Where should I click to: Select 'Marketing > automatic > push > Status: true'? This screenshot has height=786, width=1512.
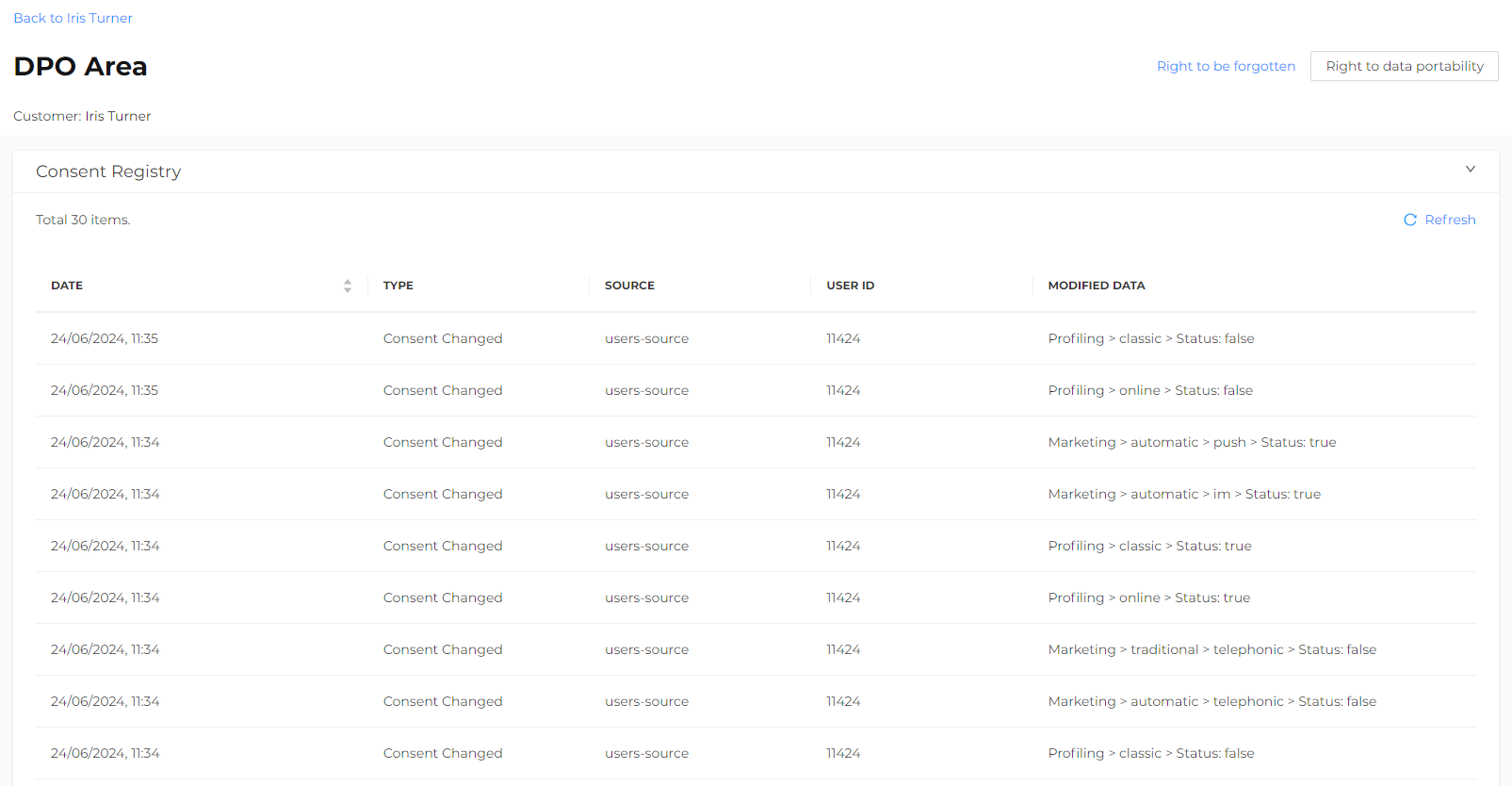coord(1192,442)
